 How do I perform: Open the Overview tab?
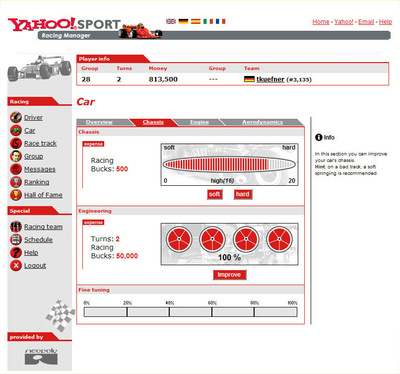(99, 122)
